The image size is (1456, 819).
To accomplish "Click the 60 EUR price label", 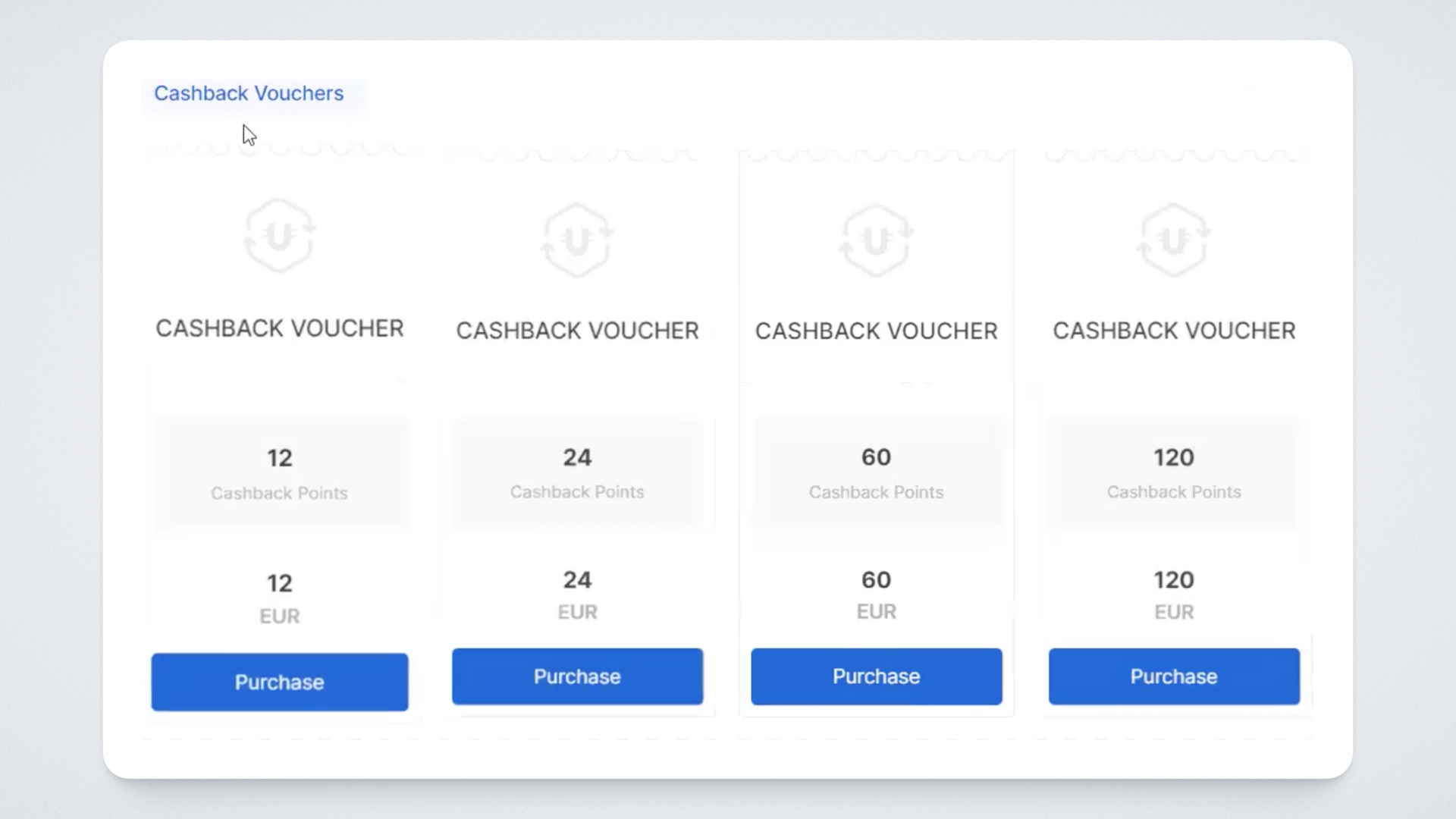I will [x=876, y=594].
